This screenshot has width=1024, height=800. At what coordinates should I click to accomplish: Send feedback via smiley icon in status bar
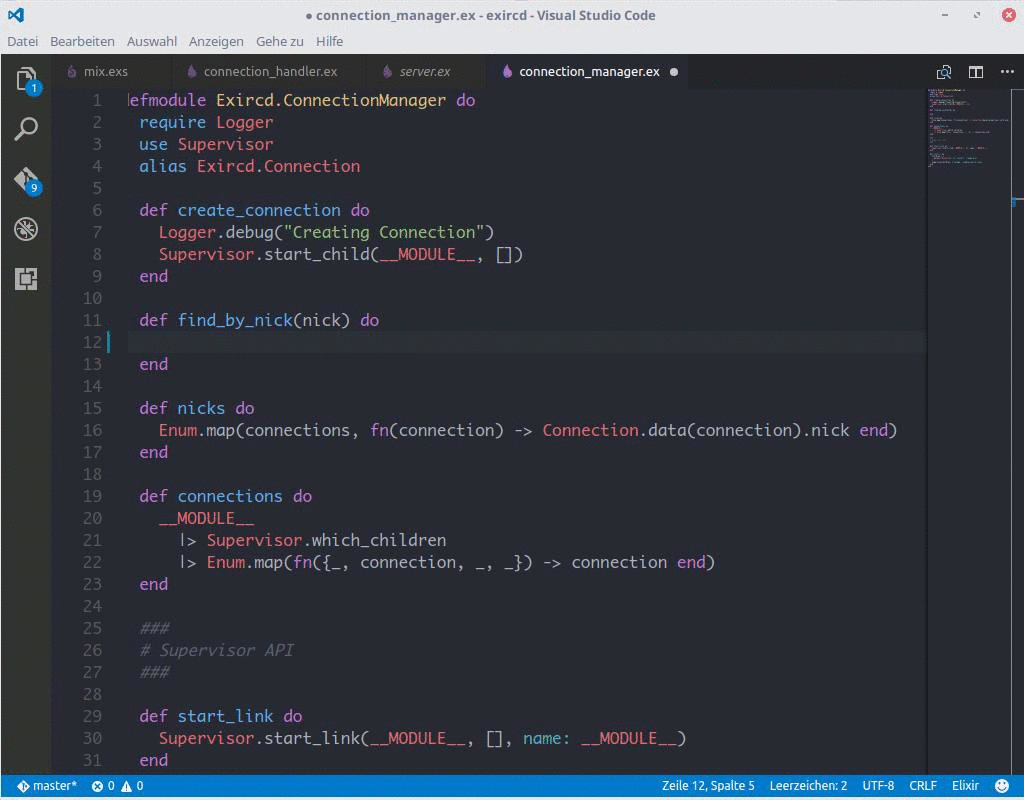coord(1002,785)
